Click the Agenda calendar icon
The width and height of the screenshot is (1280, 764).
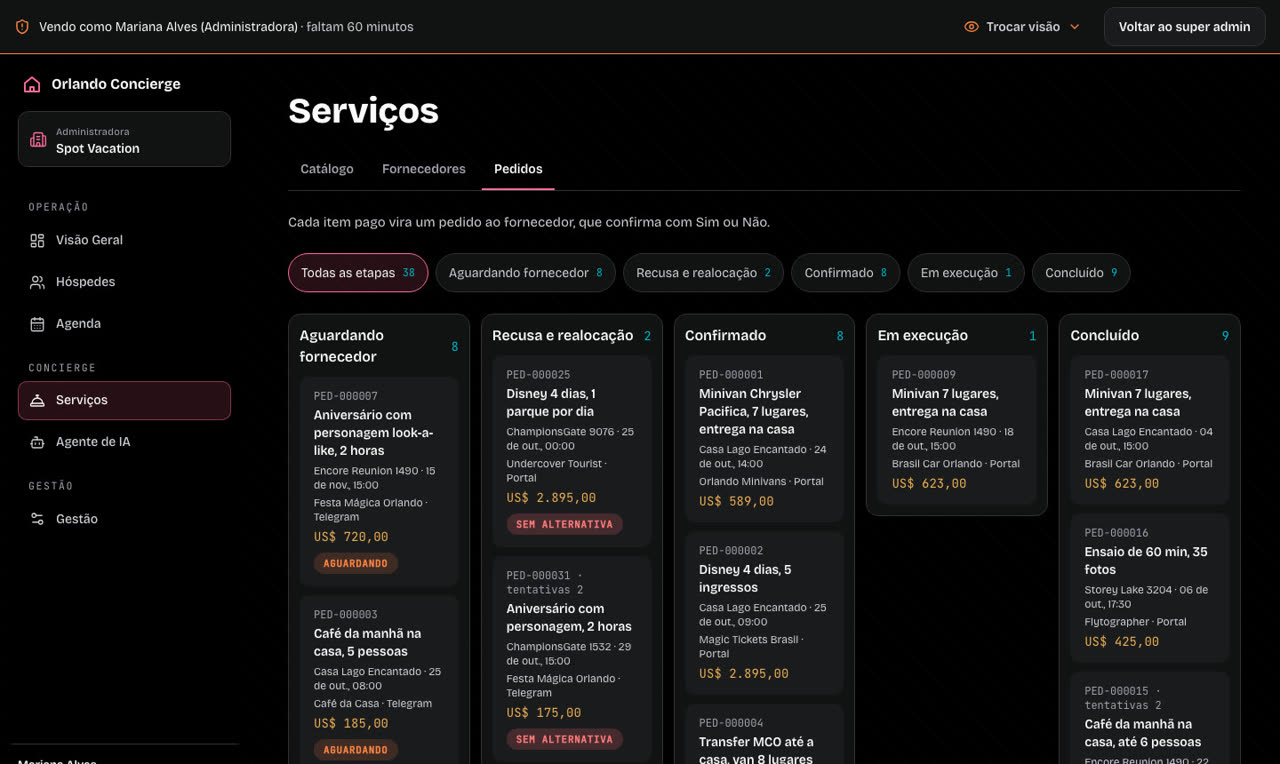[37, 324]
